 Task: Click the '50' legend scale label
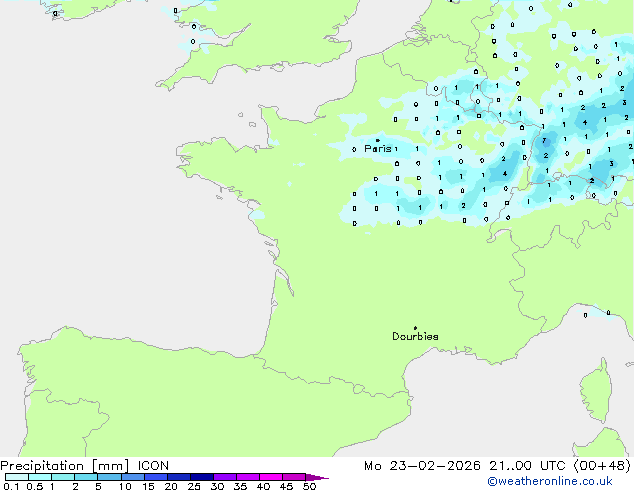pyautogui.click(x=309, y=486)
